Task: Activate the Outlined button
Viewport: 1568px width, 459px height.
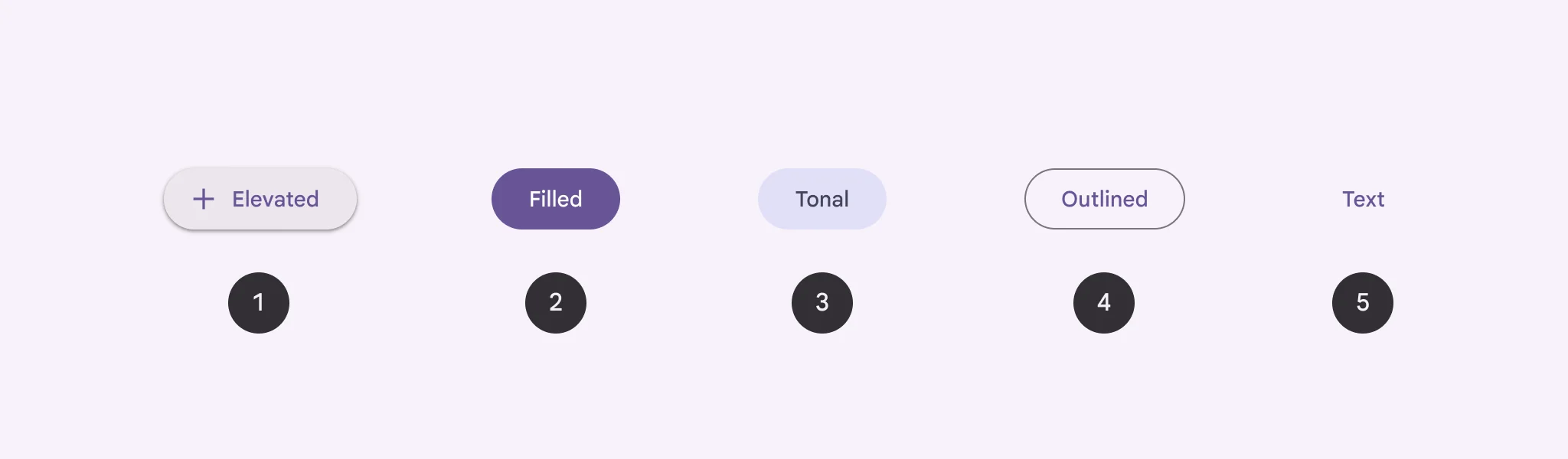Action: 1104,199
